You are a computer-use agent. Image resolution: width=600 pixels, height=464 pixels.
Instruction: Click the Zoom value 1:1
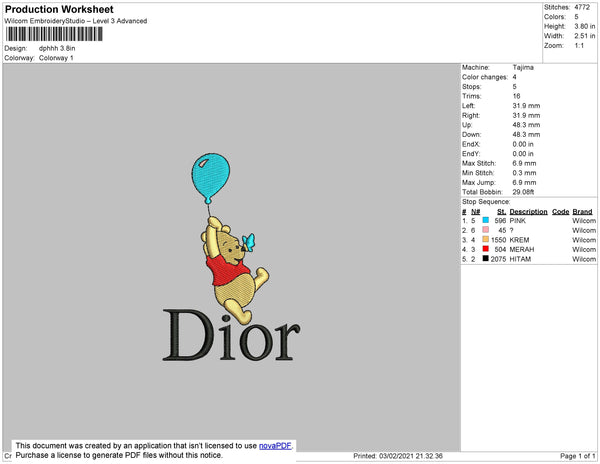click(579, 46)
